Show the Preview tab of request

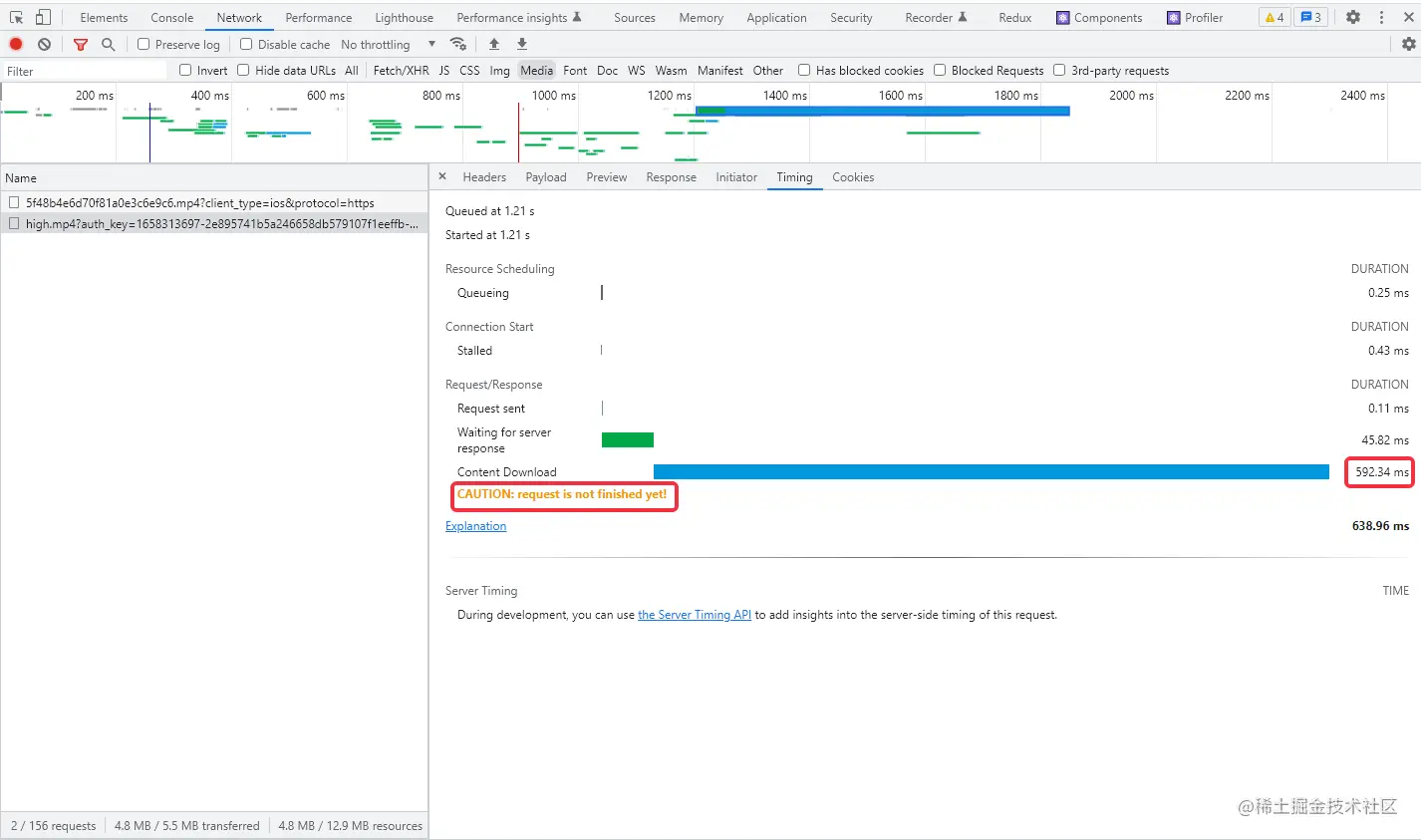click(607, 176)
